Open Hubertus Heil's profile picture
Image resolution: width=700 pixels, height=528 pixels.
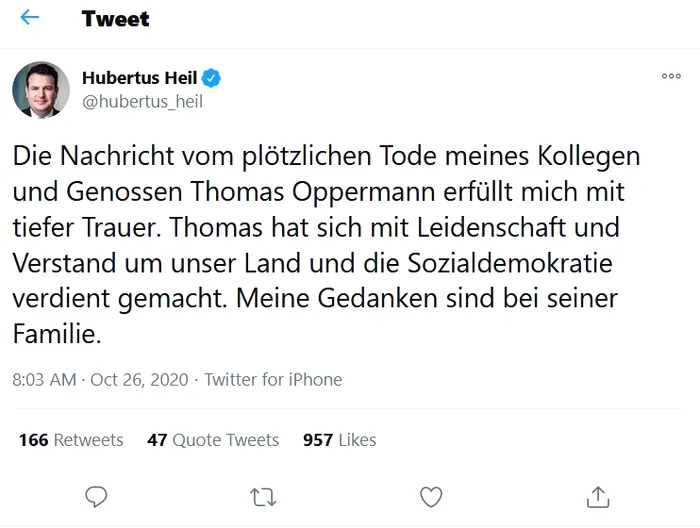click(x=41, y=90)
